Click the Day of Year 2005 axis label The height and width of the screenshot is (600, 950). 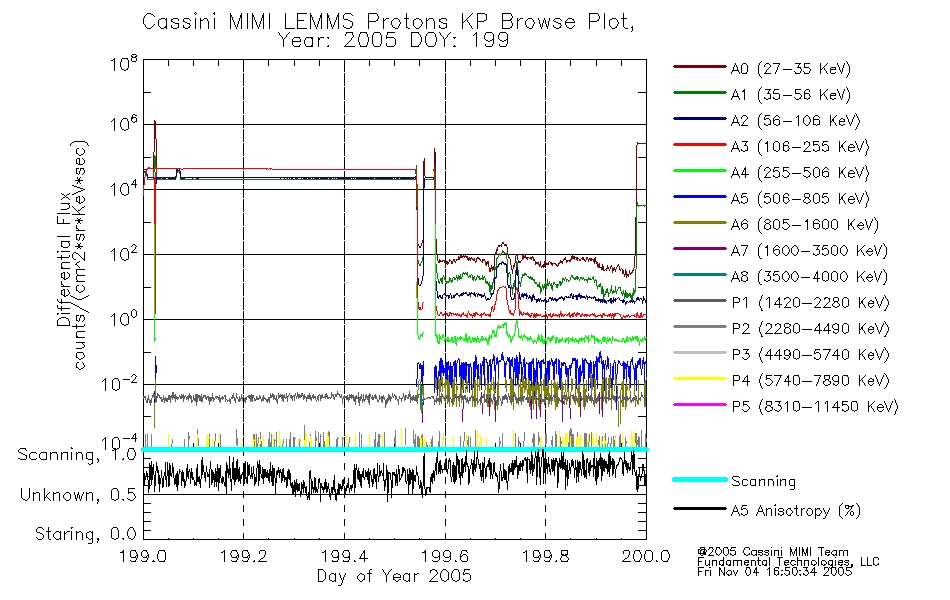[394, 576]
